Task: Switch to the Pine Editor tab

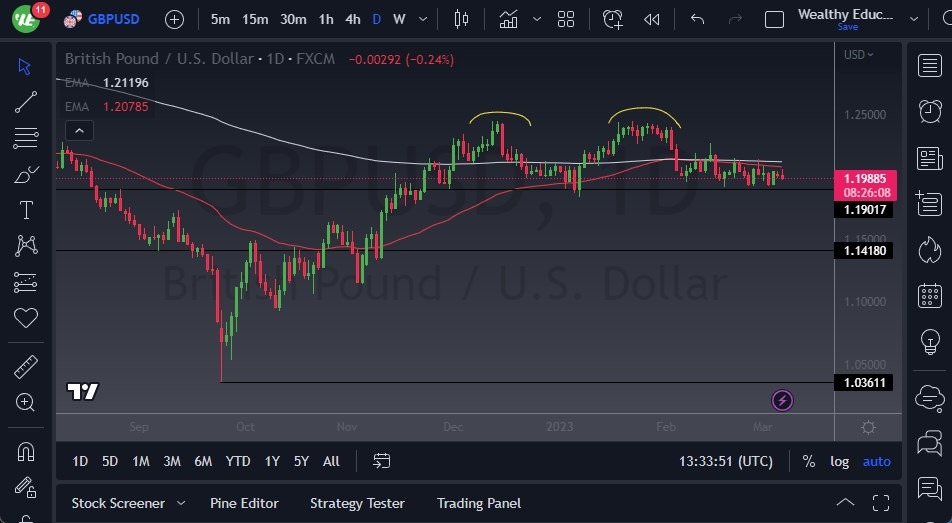Action: (244, 503)
